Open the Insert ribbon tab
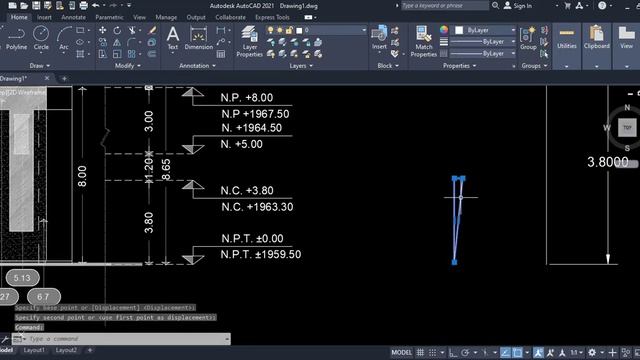 click(x=44, y=17)
